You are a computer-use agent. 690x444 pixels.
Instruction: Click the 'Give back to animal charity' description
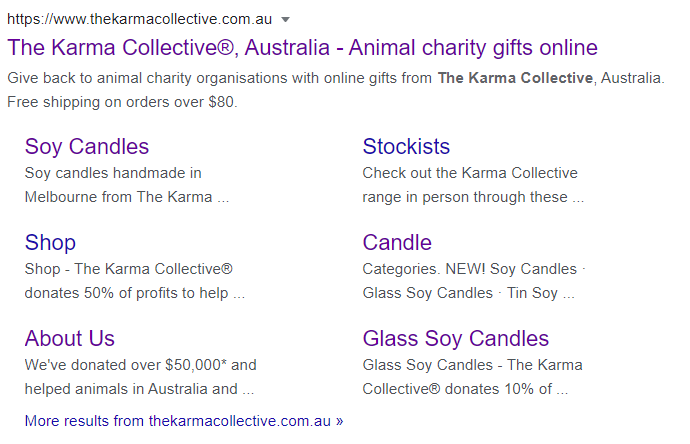pyautogui.click(x=220, y=77)
